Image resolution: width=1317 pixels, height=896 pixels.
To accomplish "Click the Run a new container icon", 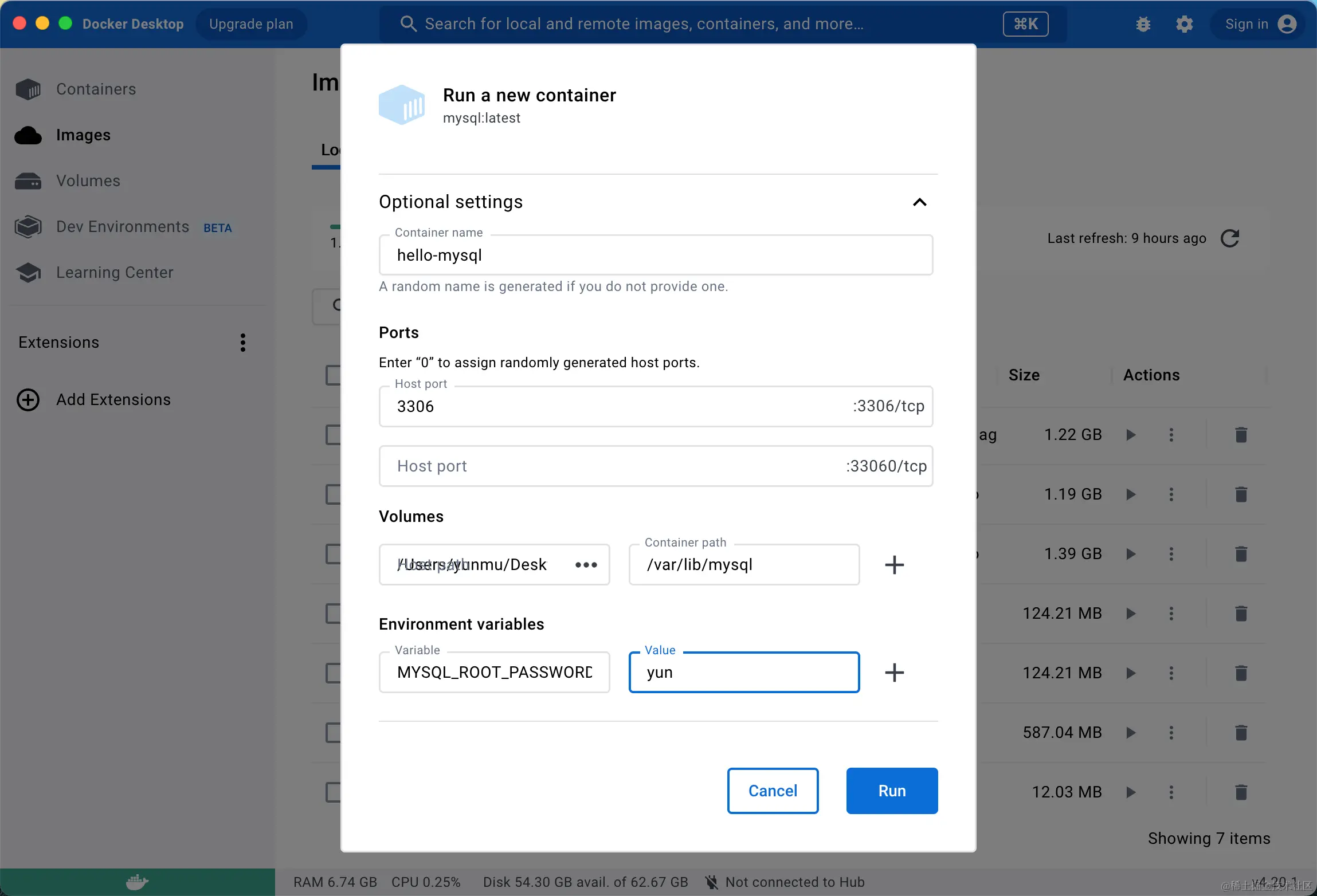I will point(402,105).
